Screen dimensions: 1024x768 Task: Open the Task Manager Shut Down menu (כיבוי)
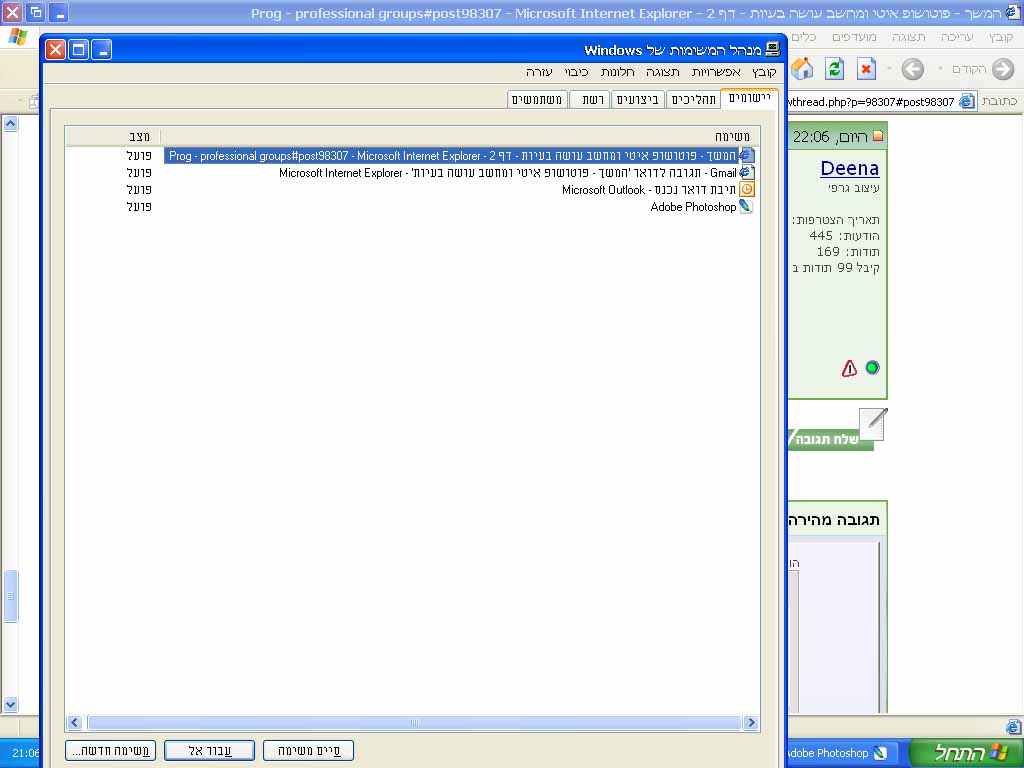[x=576, y=72]
